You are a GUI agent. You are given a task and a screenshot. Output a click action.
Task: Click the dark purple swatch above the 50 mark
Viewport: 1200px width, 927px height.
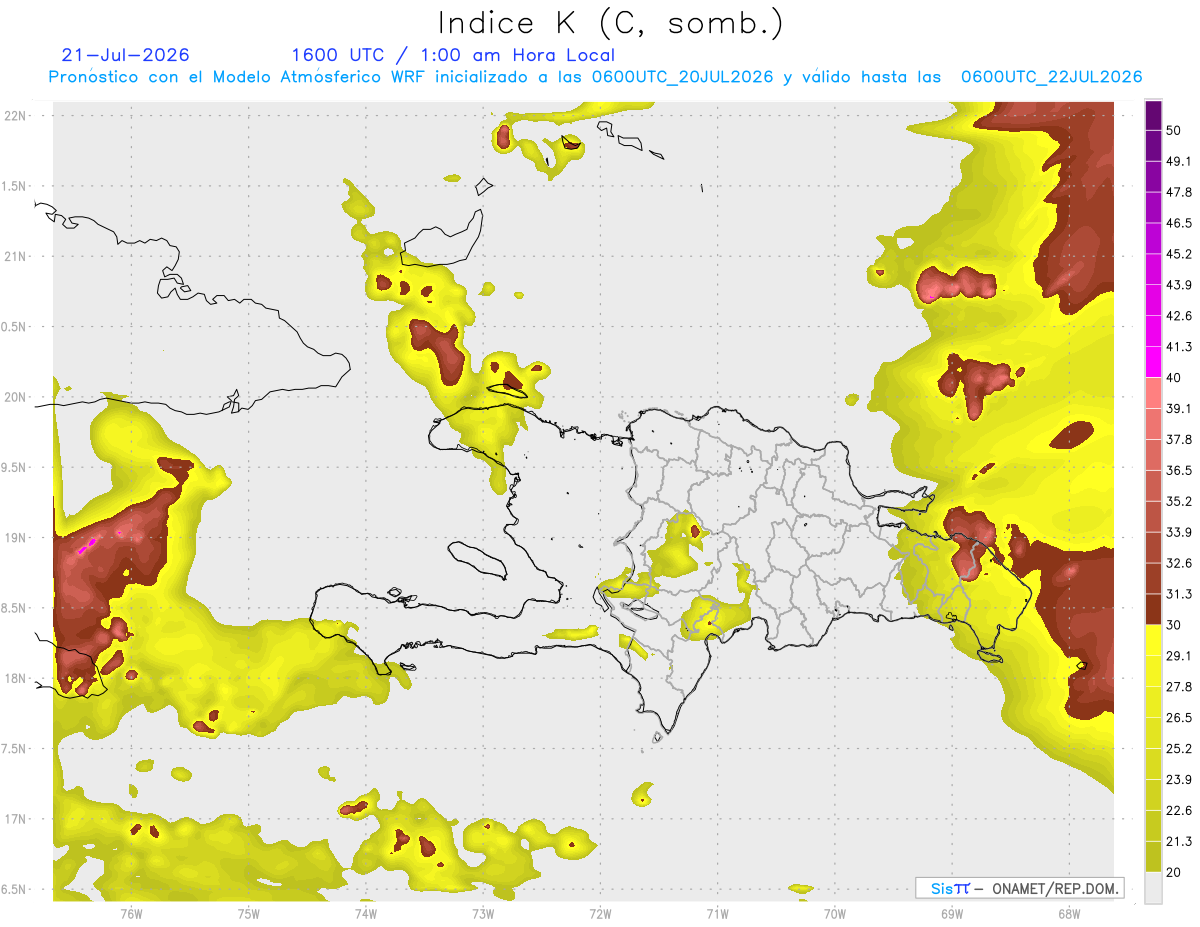[1153, 115]
